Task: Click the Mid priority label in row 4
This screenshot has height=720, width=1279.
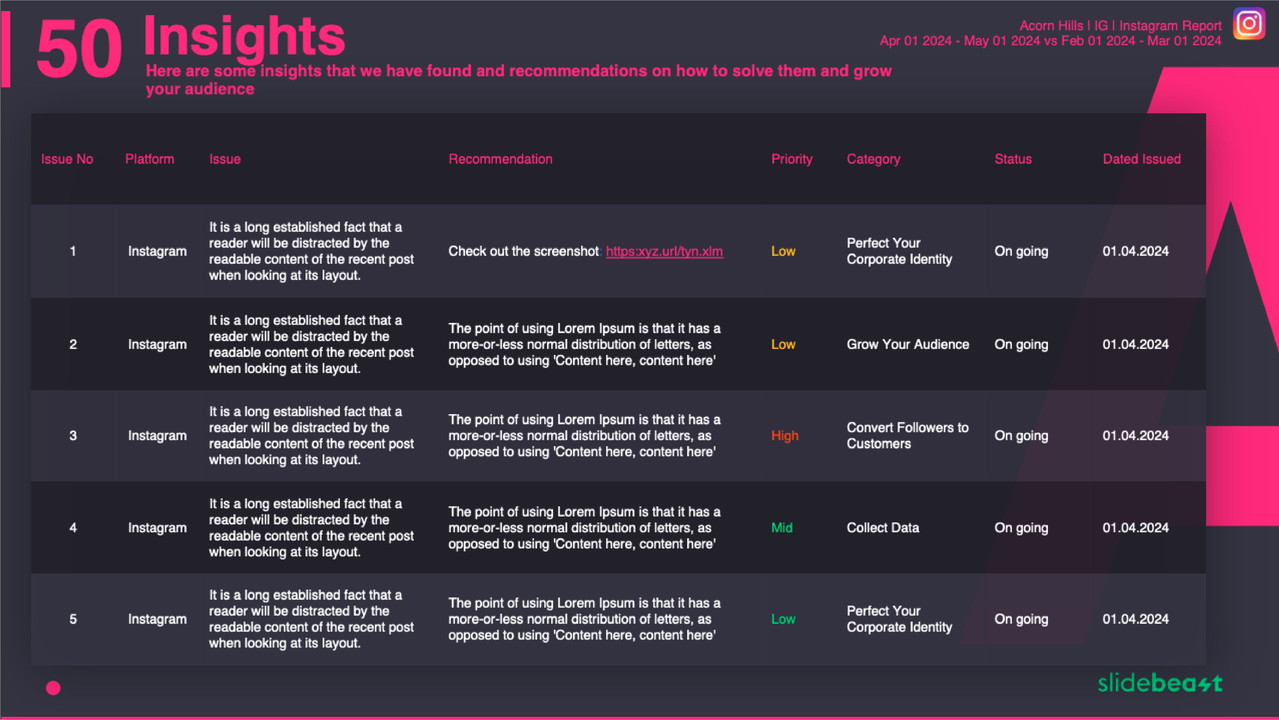Action: [782, 528]
